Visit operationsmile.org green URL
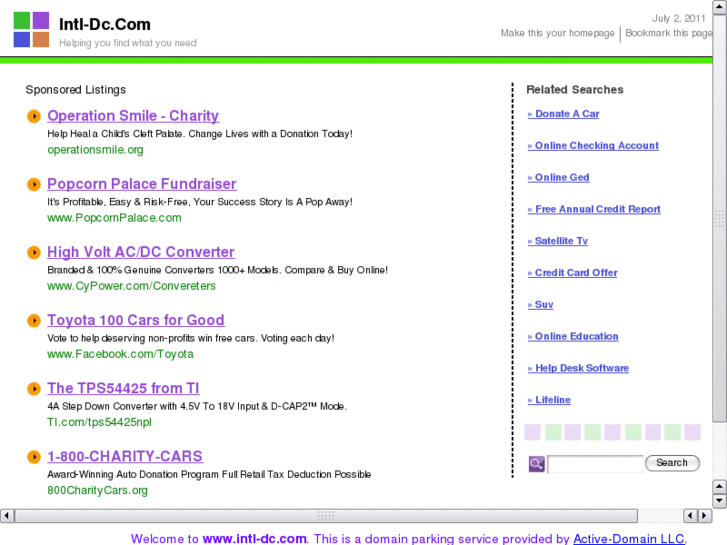Screen dimensions: 727x545 pyautogui.click(x=95, y=150)
